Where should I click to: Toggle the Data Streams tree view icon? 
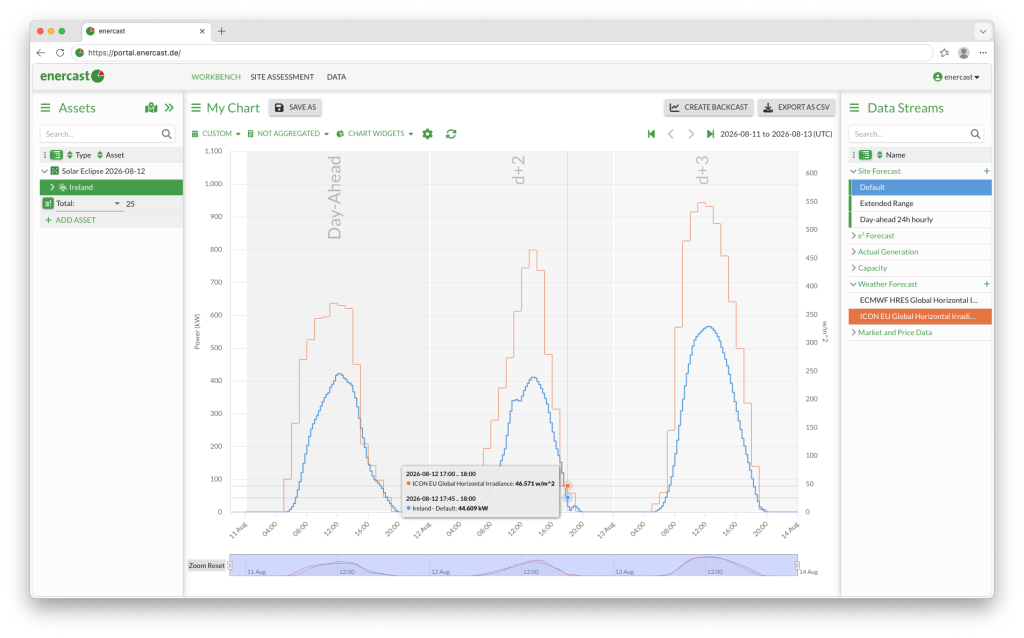(x=865, y=155)
